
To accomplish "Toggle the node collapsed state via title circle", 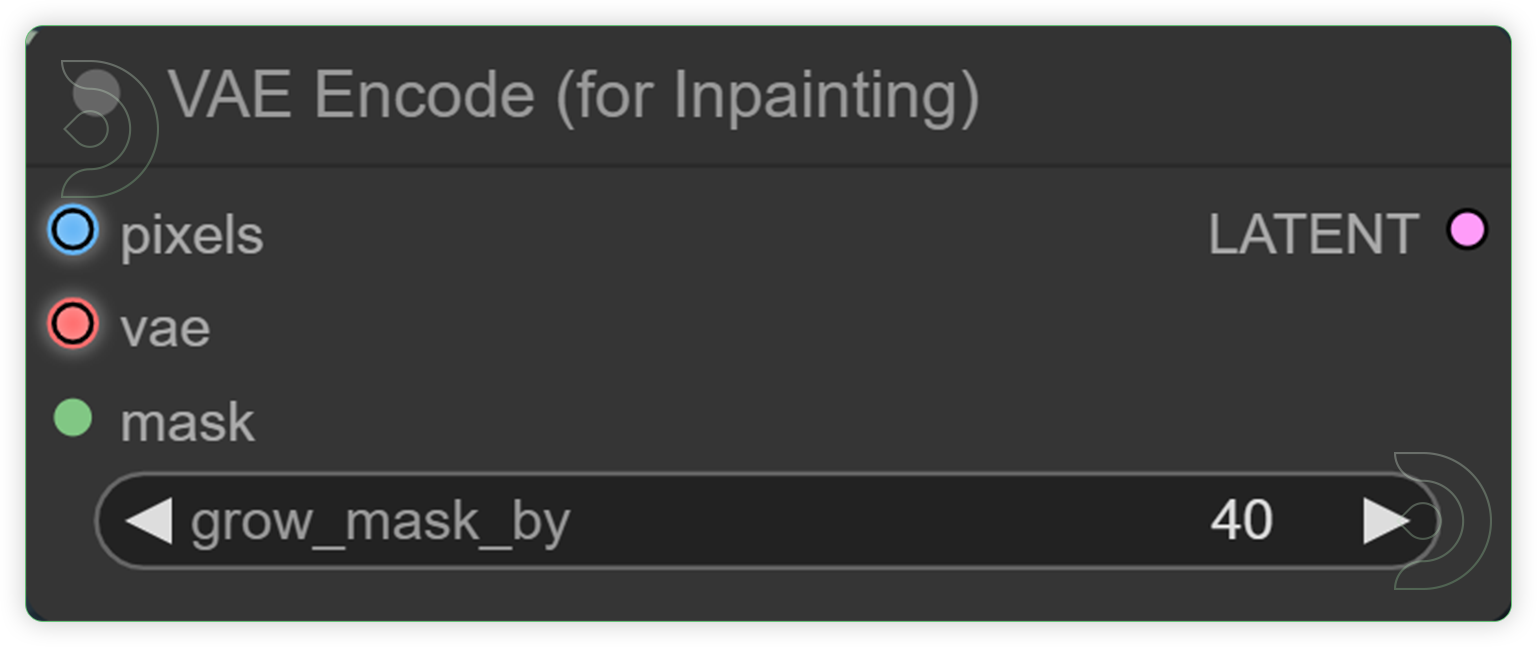I will [95, 94].
